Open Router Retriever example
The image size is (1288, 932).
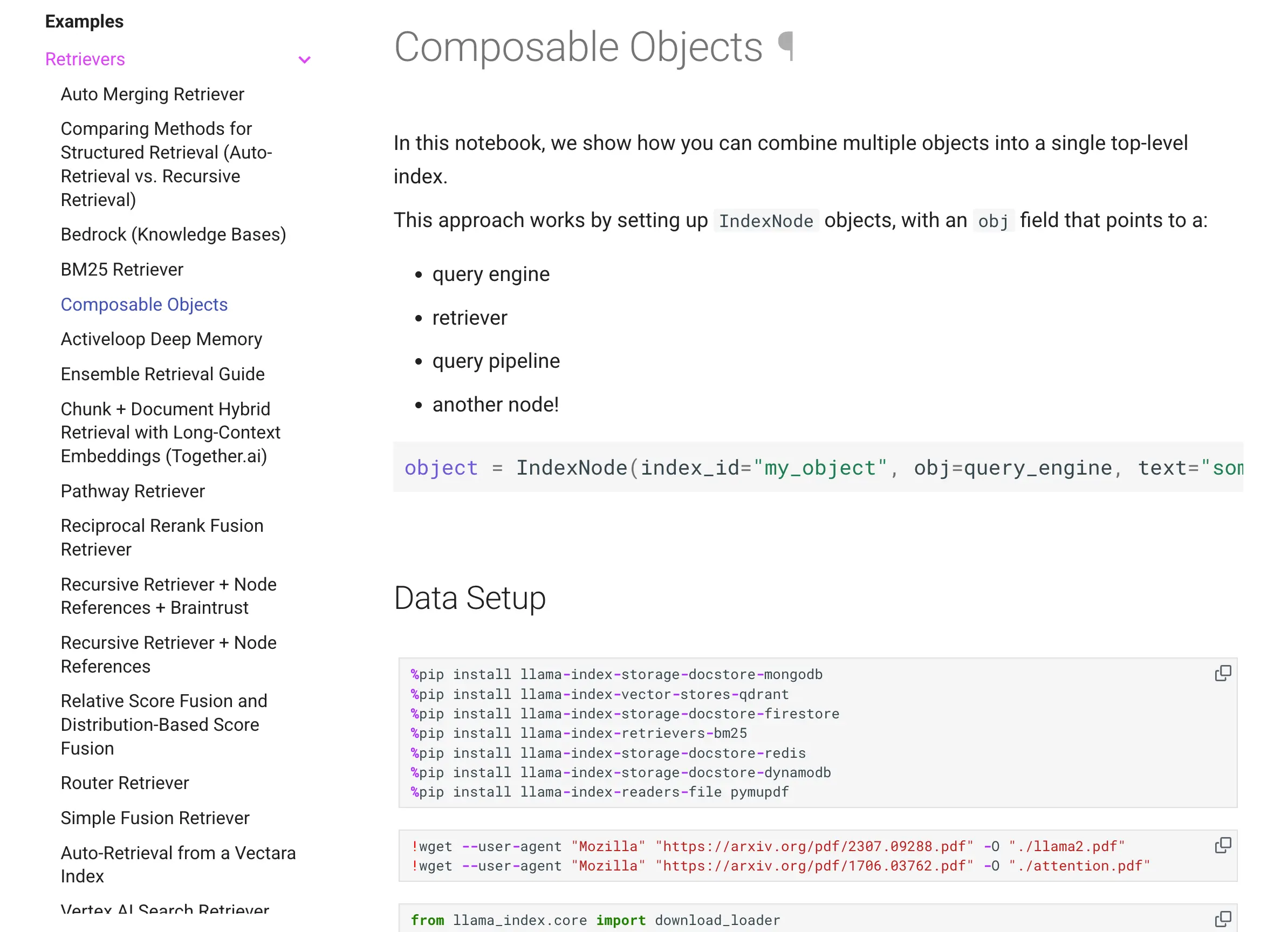125,783
